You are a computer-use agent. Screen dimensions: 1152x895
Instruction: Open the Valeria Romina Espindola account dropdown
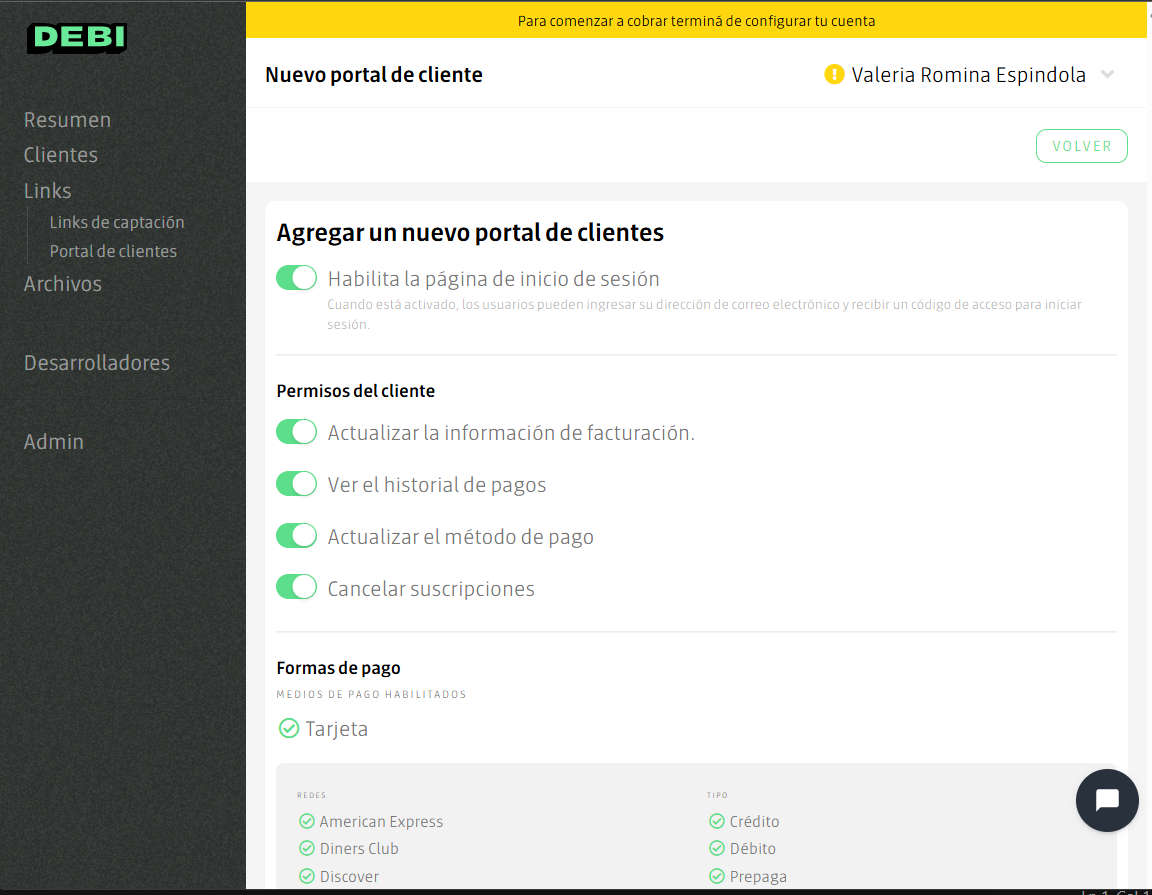click(1107, 74)
